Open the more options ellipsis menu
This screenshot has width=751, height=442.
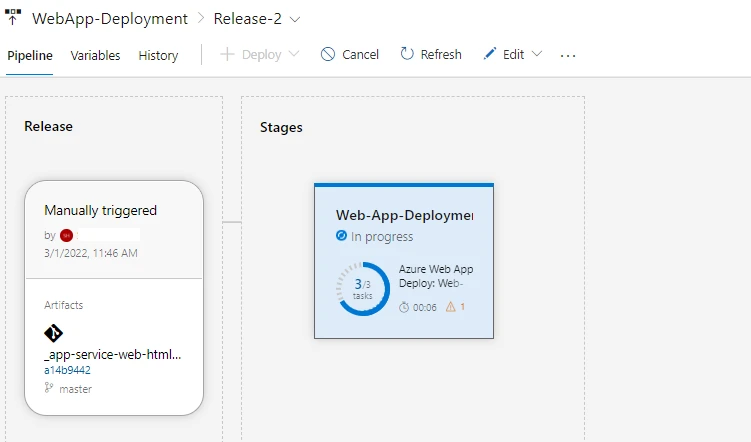click(568, 56)
